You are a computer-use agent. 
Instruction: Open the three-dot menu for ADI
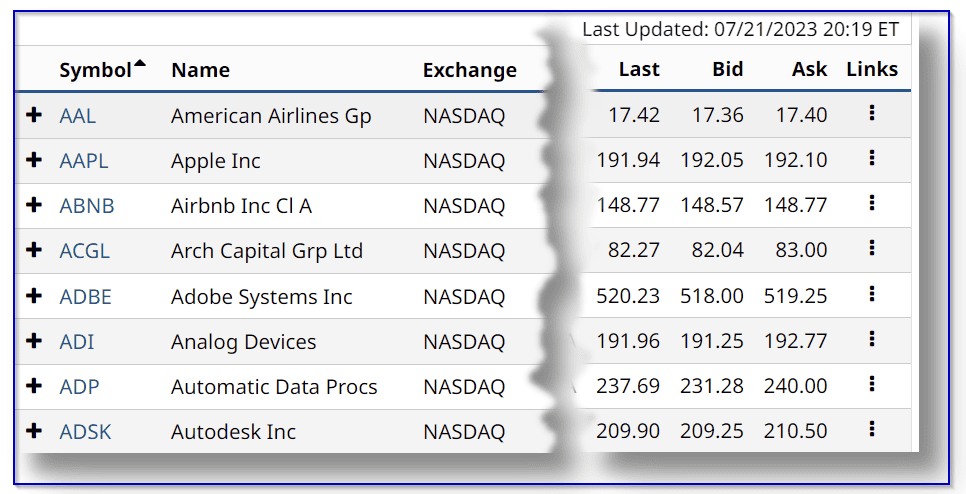pyautogui.click(x=872, y=340)
